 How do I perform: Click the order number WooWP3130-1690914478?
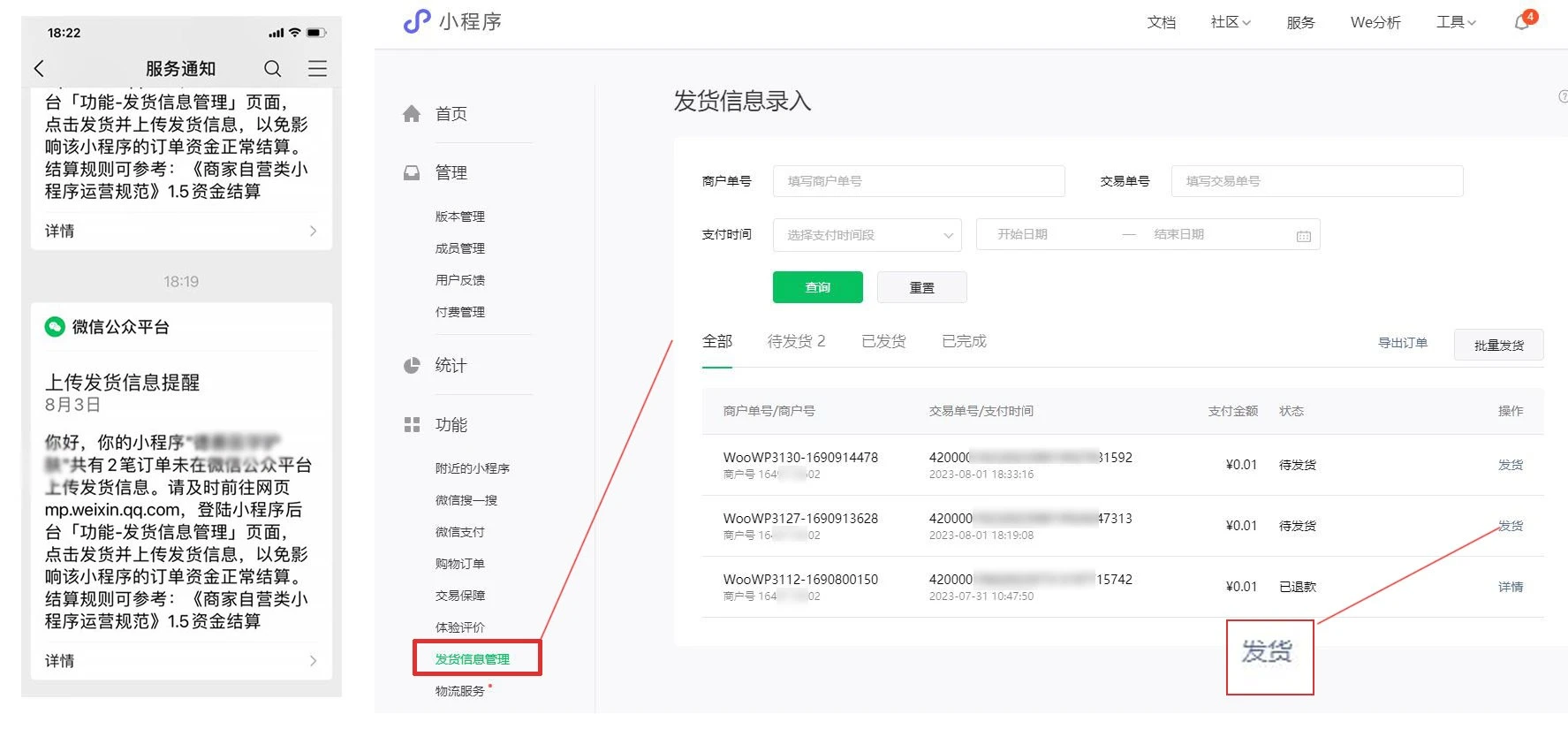pos(800,458)
